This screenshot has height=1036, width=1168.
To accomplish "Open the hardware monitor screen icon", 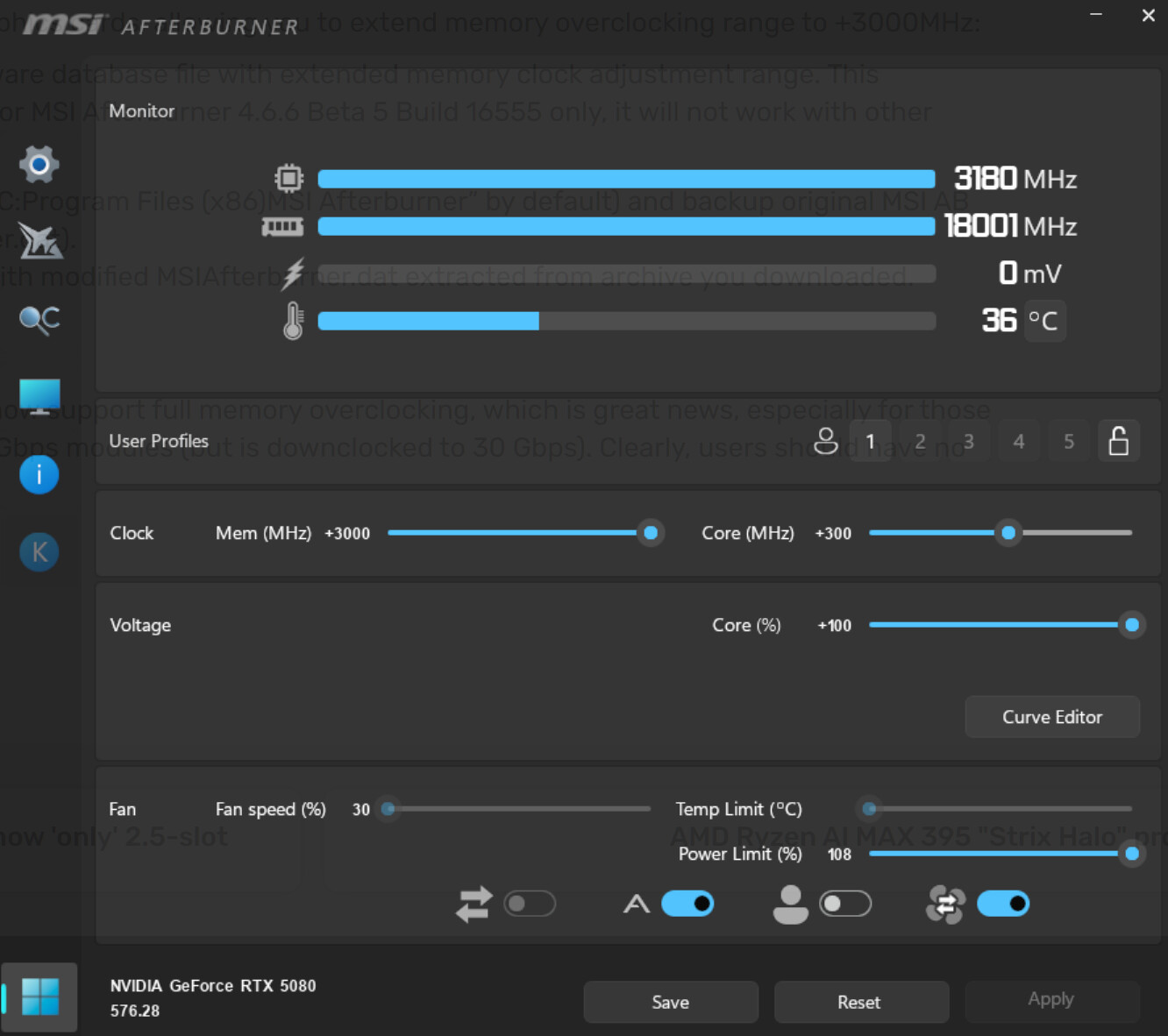I will (x=39, y=397).
